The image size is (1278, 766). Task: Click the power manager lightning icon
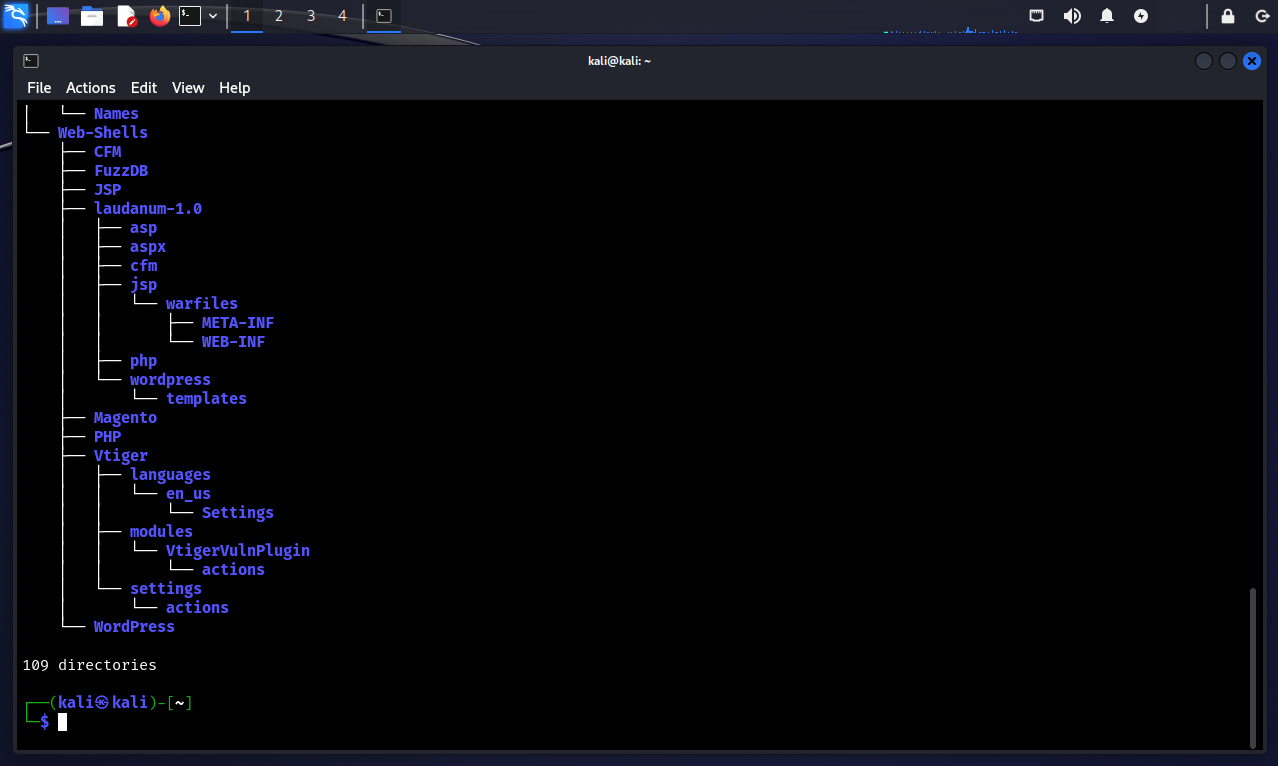tap(1141, 16)
